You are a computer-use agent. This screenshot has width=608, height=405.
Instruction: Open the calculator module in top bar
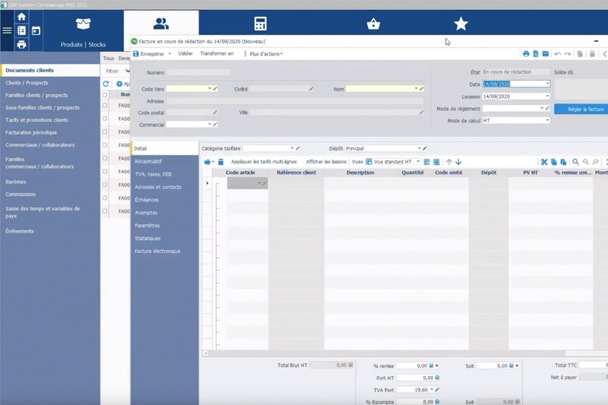(x=260, y=24)
